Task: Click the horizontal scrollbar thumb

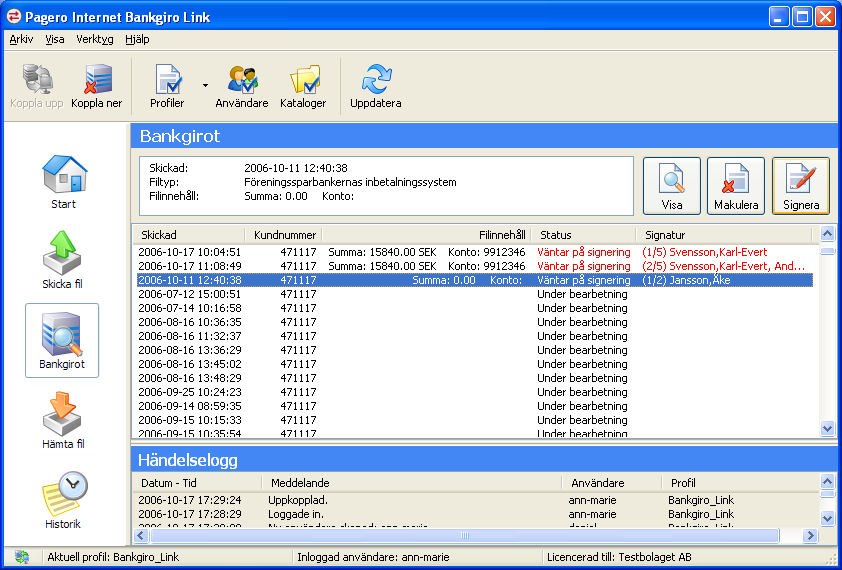Action: click(x=465, y=535)
